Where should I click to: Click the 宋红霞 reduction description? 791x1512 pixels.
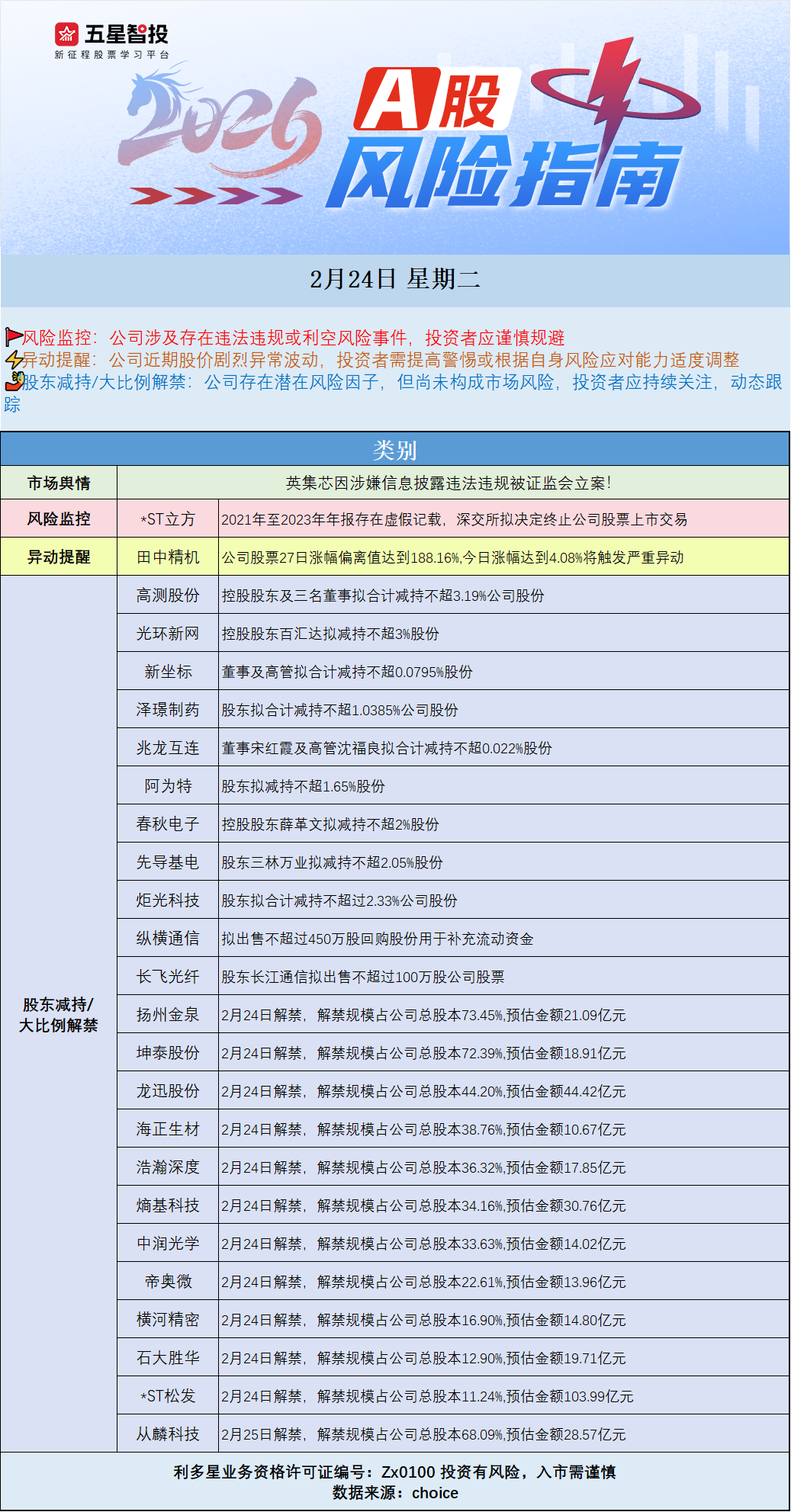(387, 748)
